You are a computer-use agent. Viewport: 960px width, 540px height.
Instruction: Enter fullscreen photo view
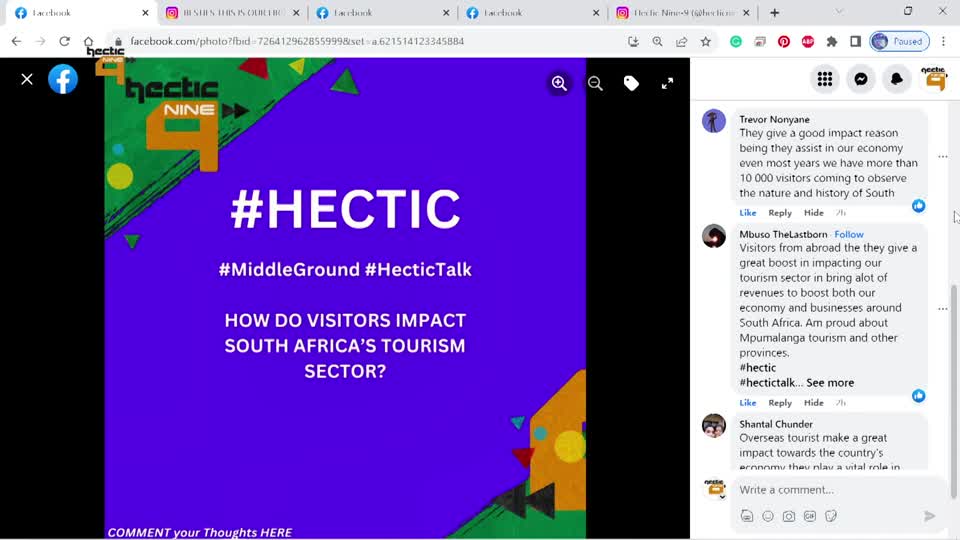667,84
